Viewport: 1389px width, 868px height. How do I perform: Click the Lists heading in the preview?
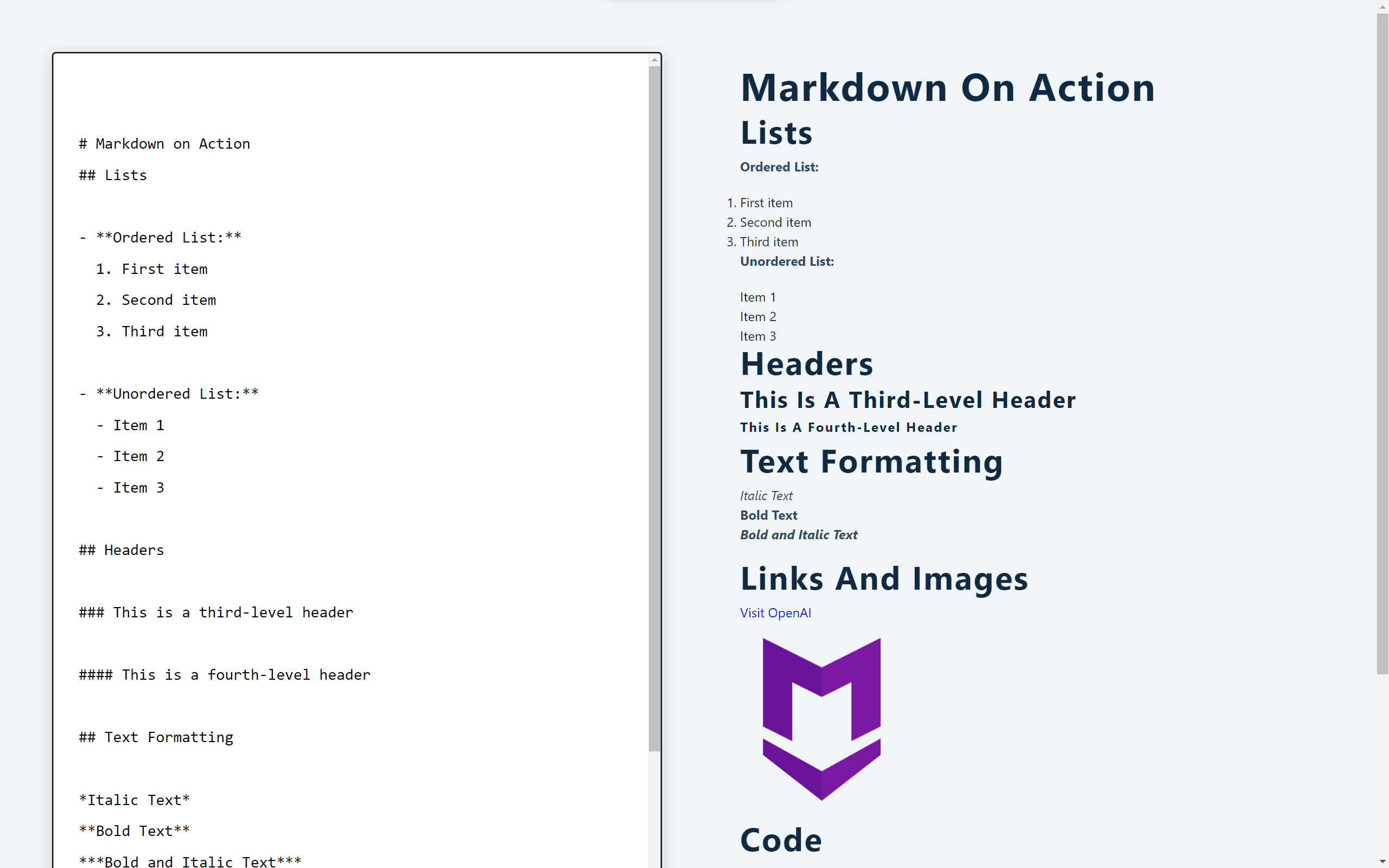coord(776,132)
